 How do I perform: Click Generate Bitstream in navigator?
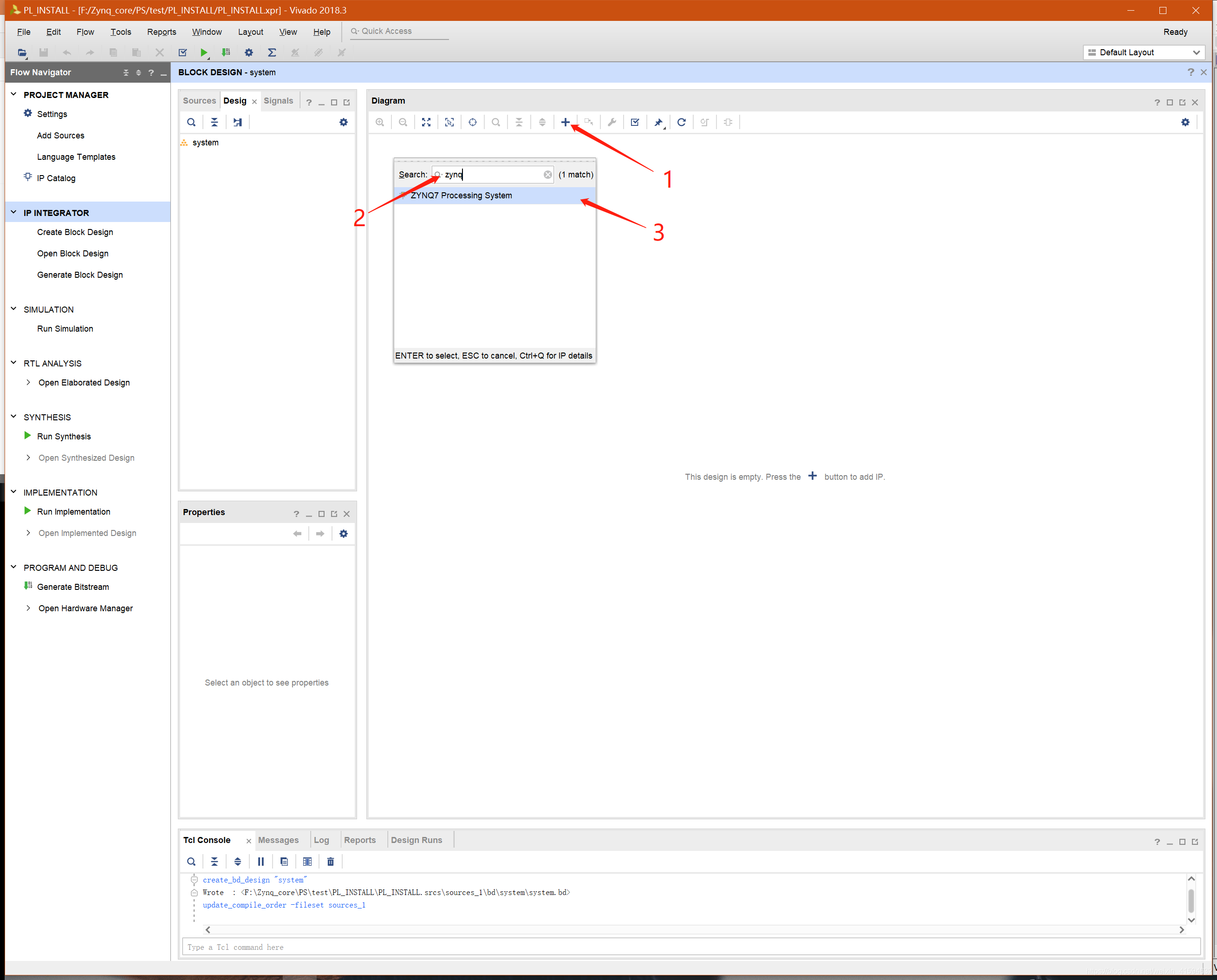[73, 587]
